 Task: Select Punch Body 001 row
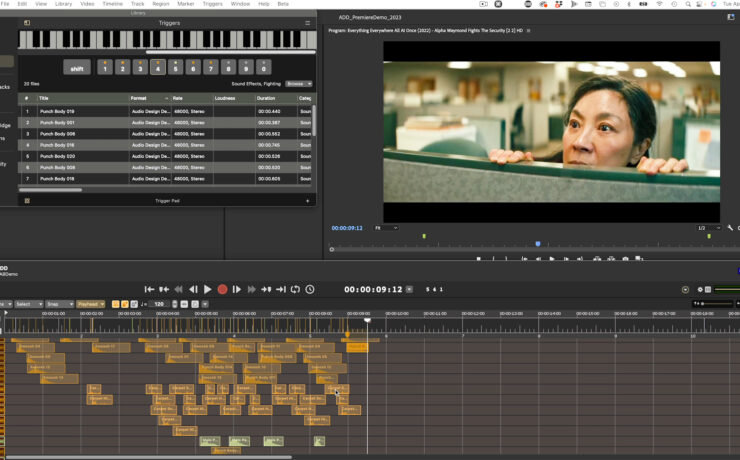[165, 123]
